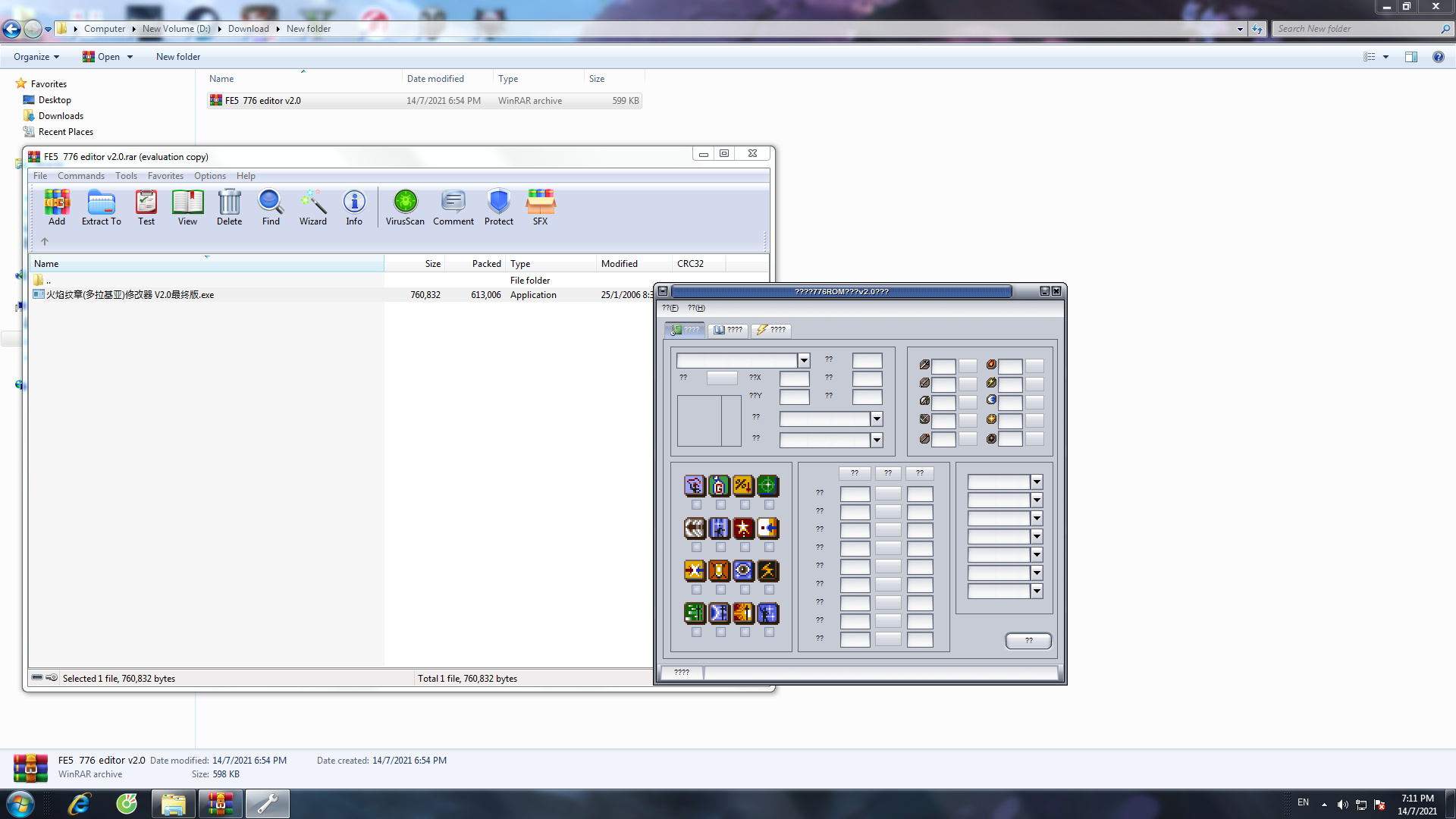Screen dimensions: 1456x819
Task: Open first dropdown in right item list
Action: coord(1037,482)
